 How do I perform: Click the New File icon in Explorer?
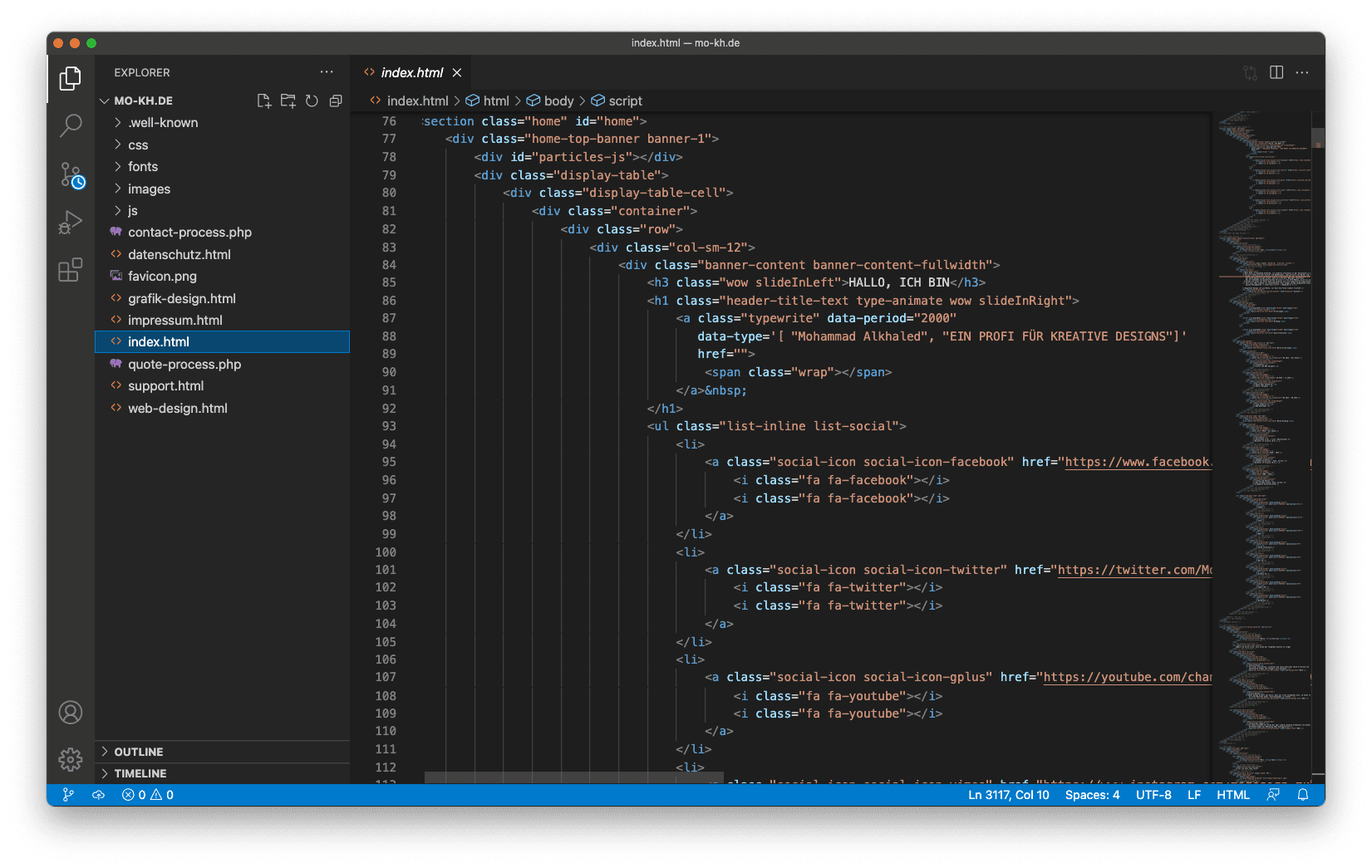coord(264,101)
